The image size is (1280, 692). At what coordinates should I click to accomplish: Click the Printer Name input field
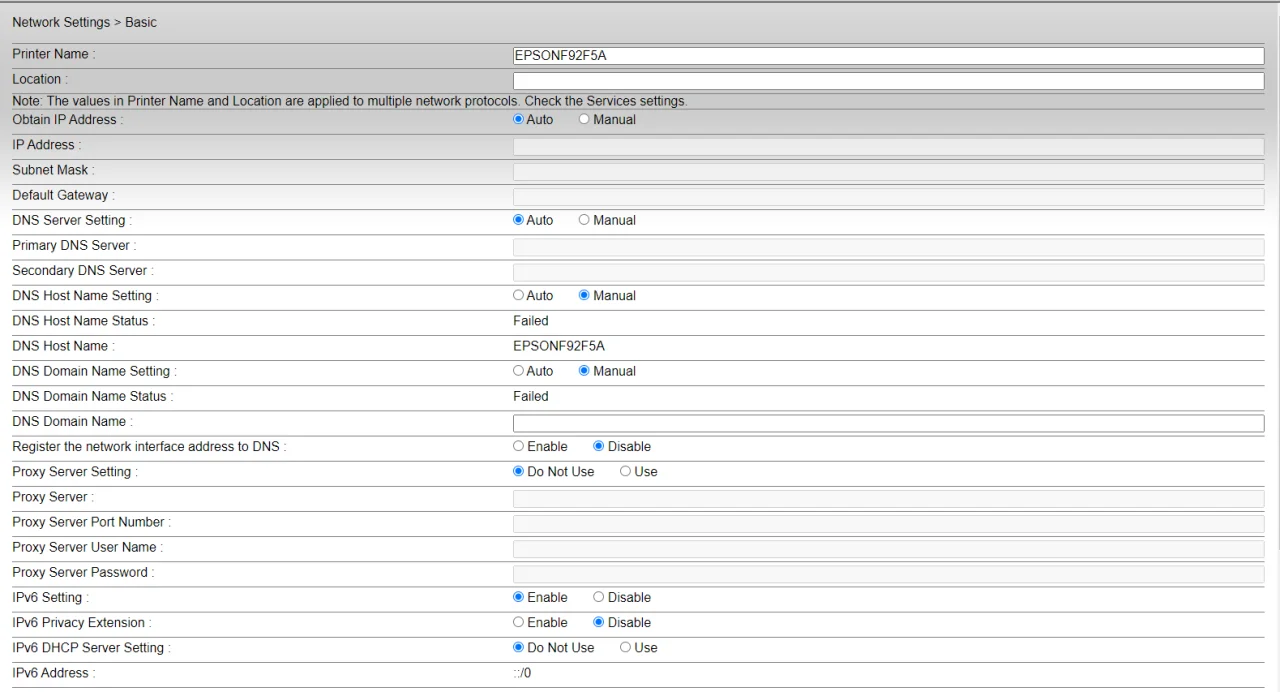888,56
